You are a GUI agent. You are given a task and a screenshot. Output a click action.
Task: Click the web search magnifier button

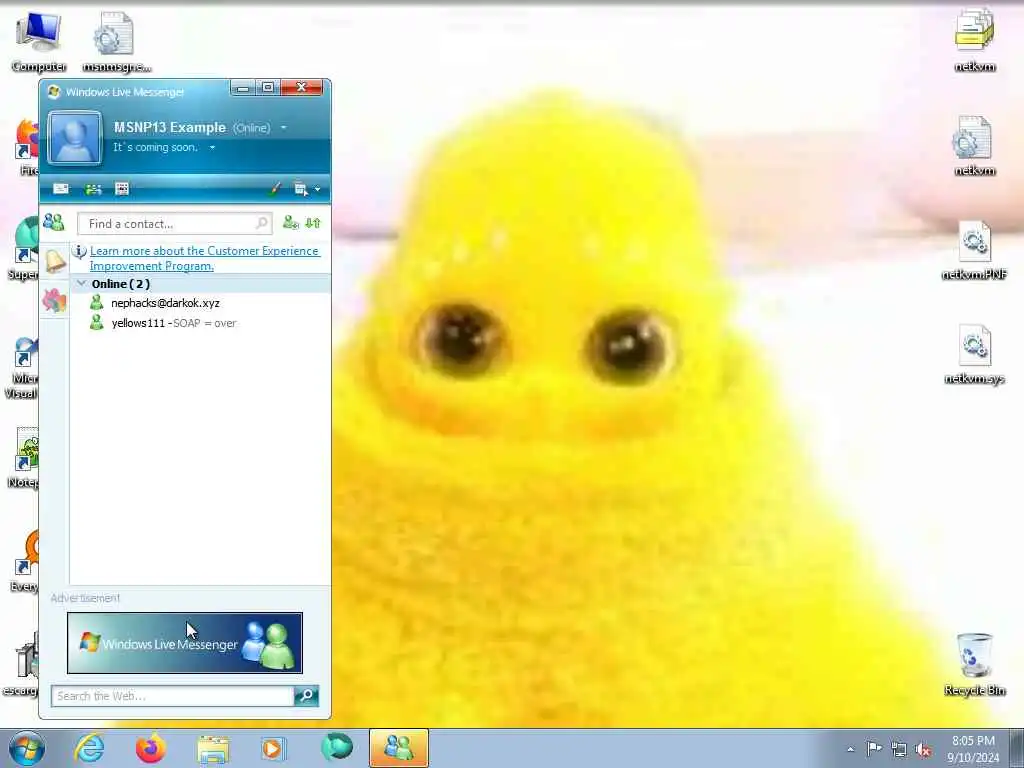306,696
